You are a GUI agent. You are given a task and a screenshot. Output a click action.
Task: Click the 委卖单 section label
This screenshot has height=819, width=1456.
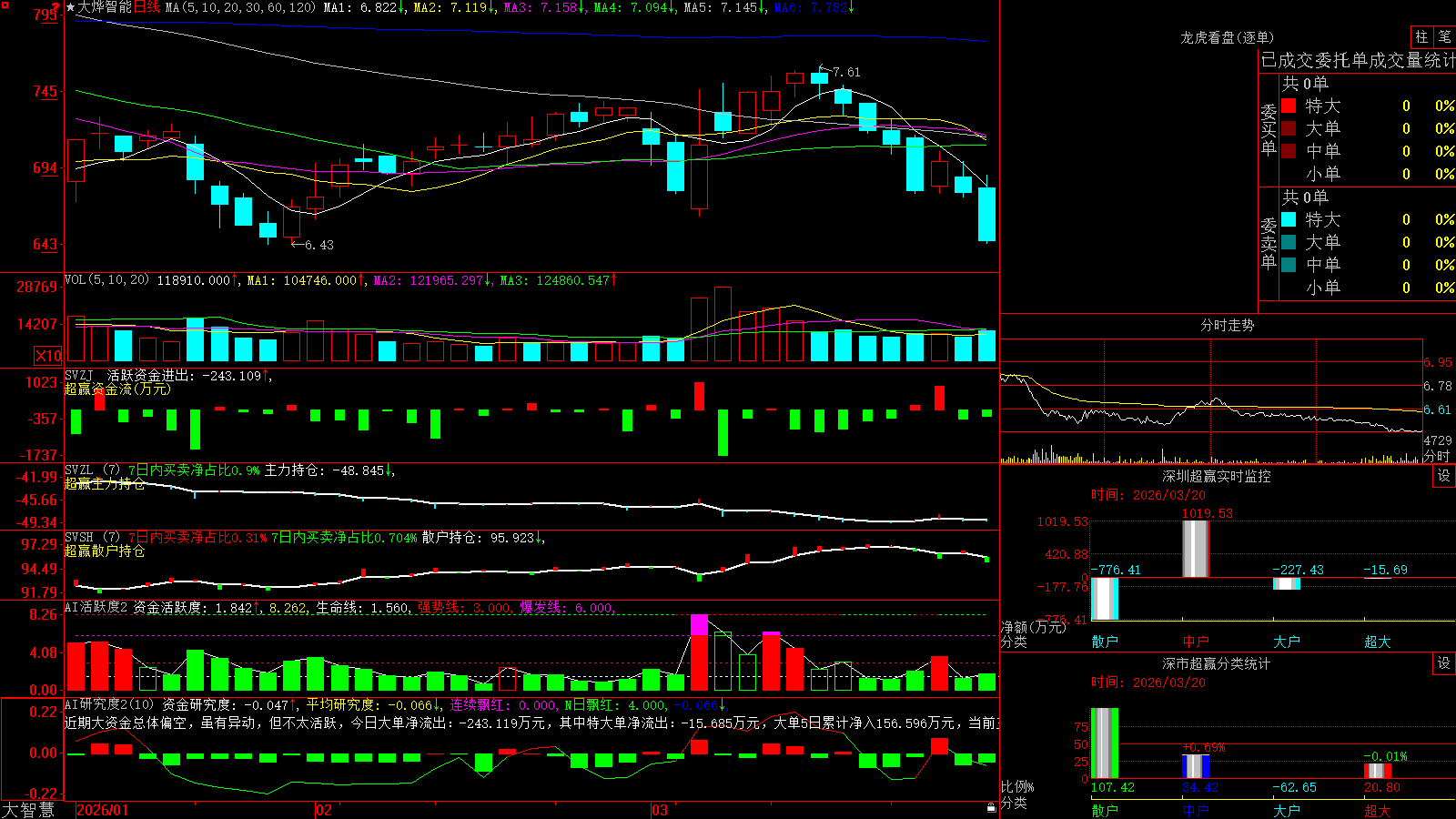click(1269, 244)
